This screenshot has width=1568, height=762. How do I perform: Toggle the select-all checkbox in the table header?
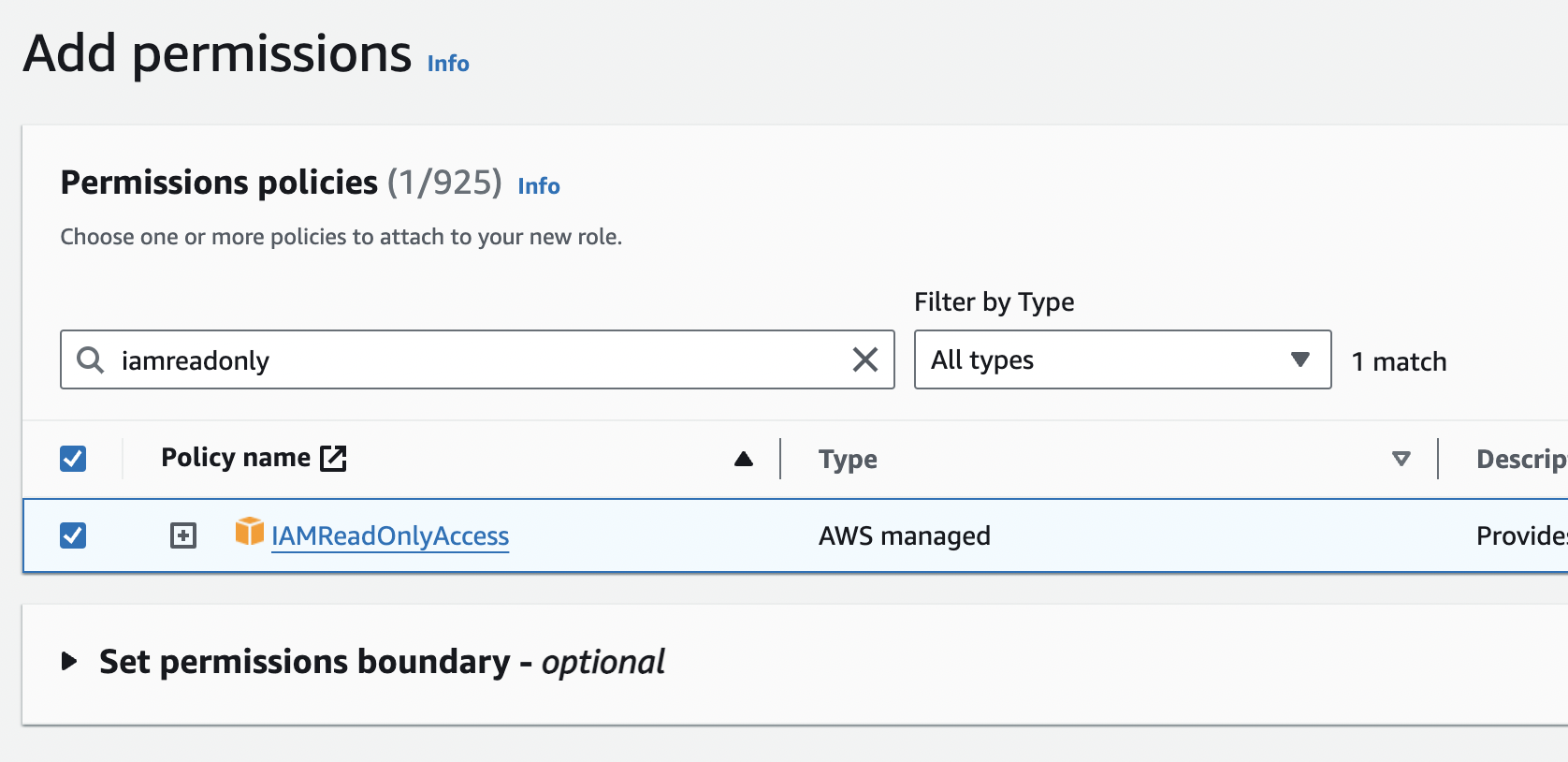tap(73, 459)
